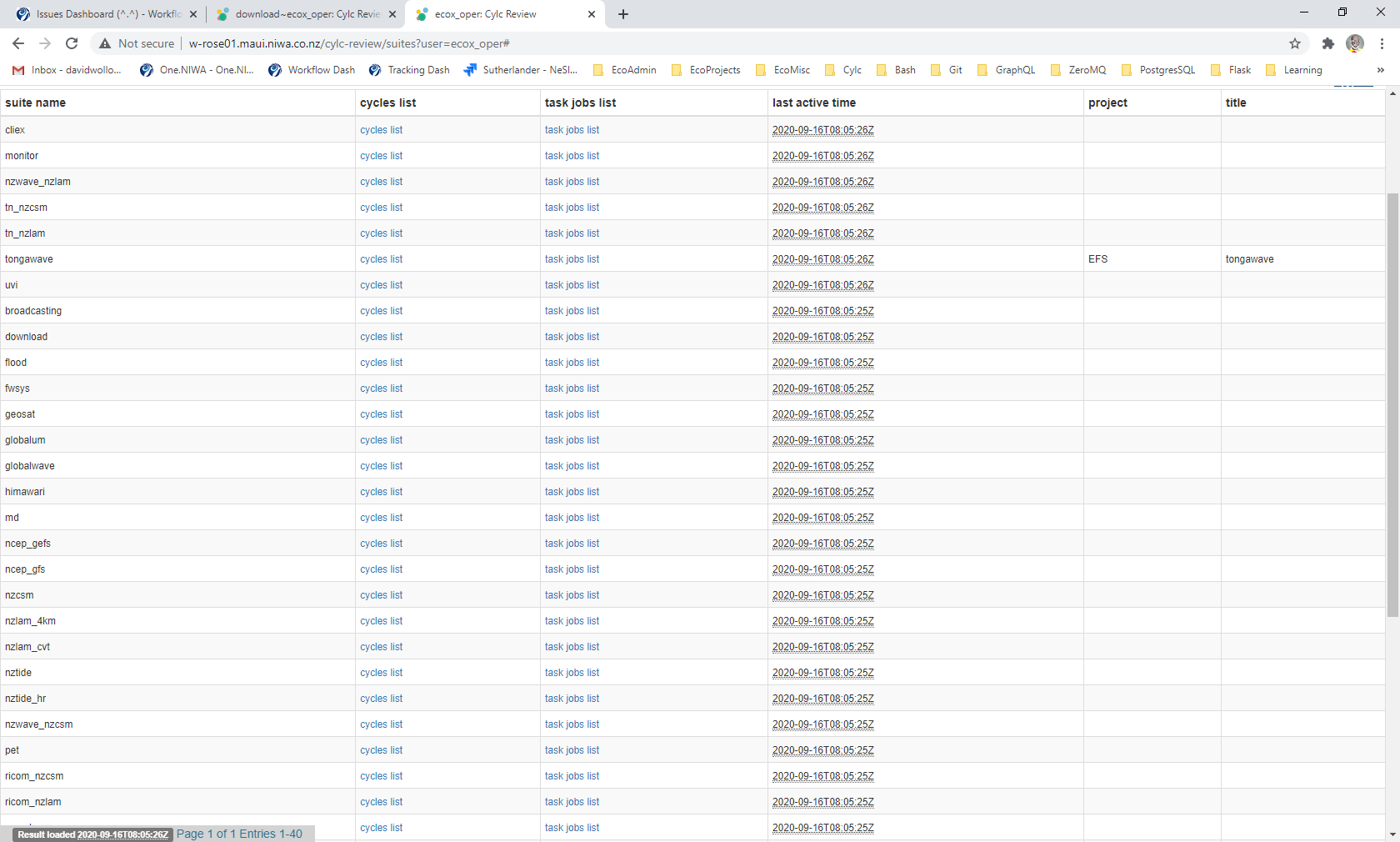Select the EFS project cell for tongawave

[x=1097, y=259]
